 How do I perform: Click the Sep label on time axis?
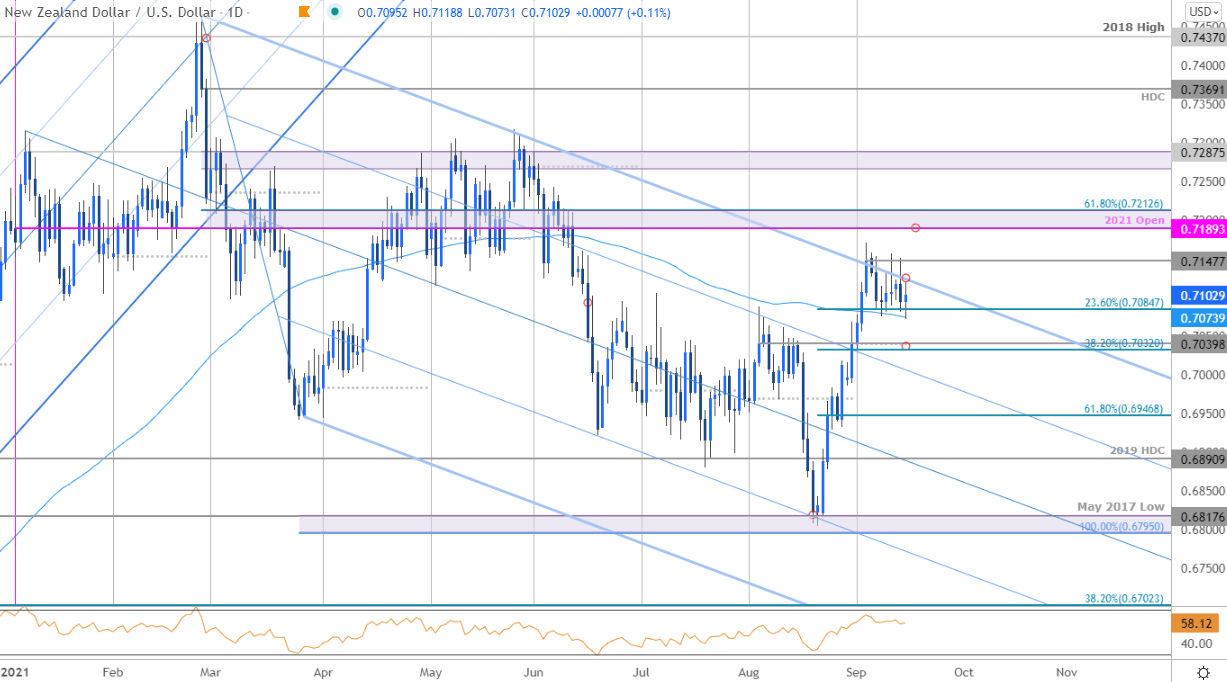tap(858, 672)
